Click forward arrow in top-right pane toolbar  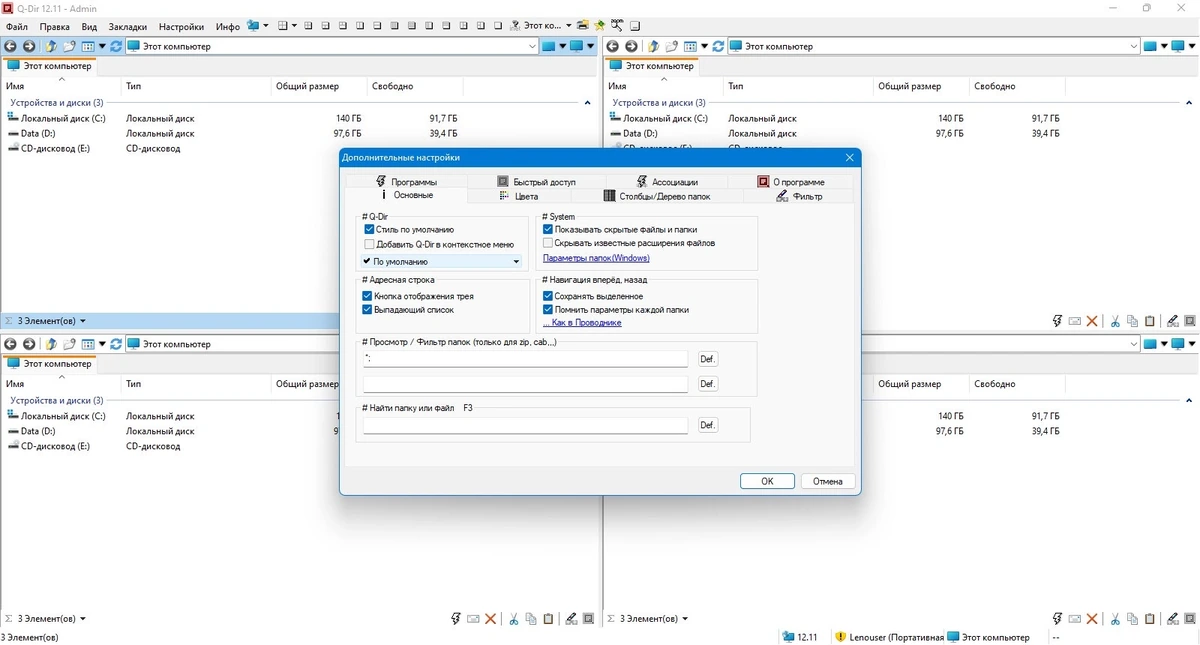pos(631,46)
